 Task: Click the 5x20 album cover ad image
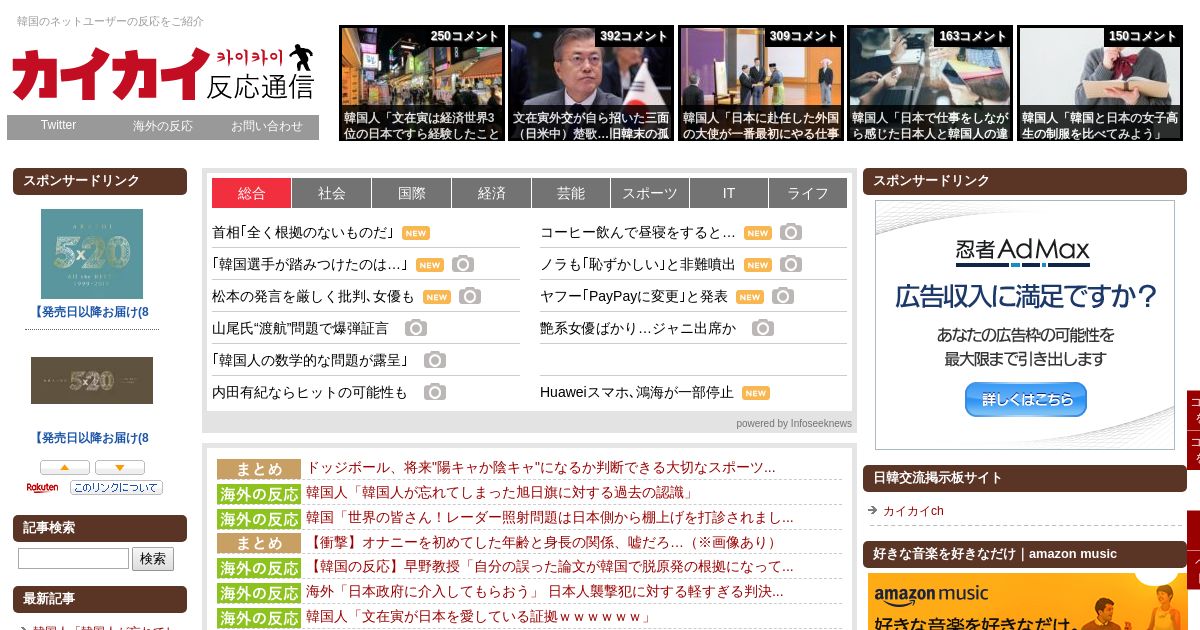pos(92,254)
